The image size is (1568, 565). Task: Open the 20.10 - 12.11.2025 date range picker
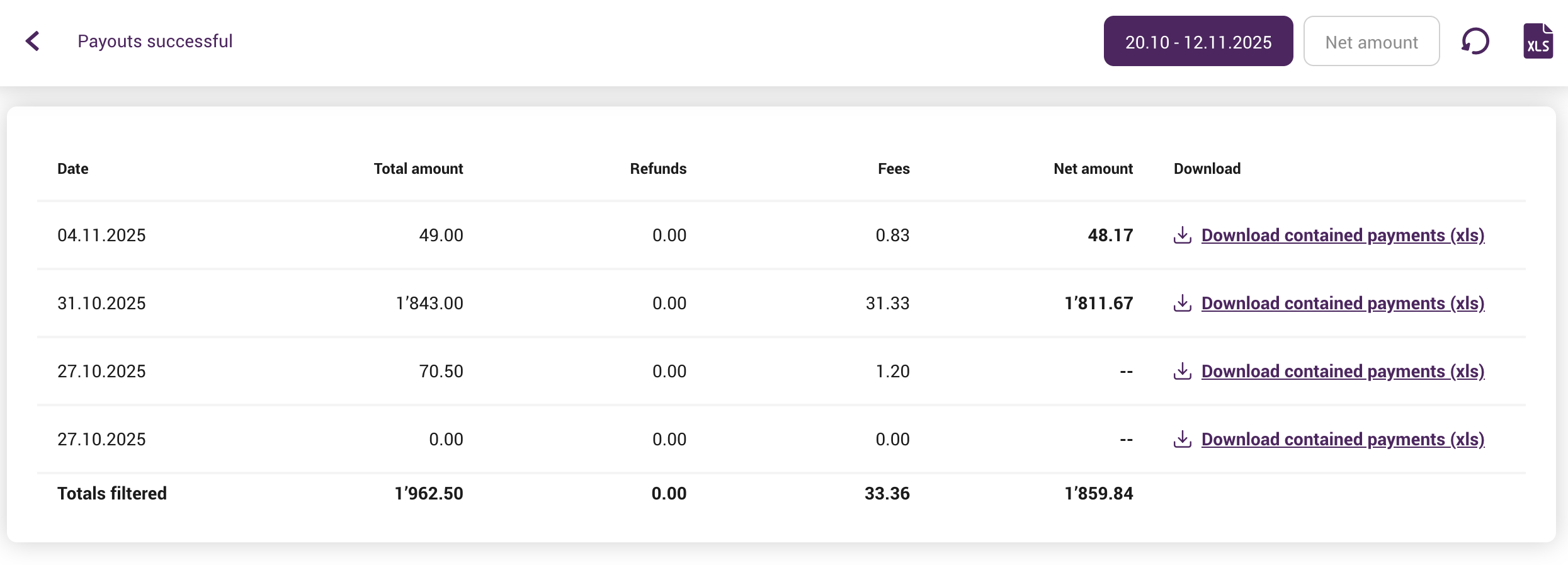tap(1198, 41)
